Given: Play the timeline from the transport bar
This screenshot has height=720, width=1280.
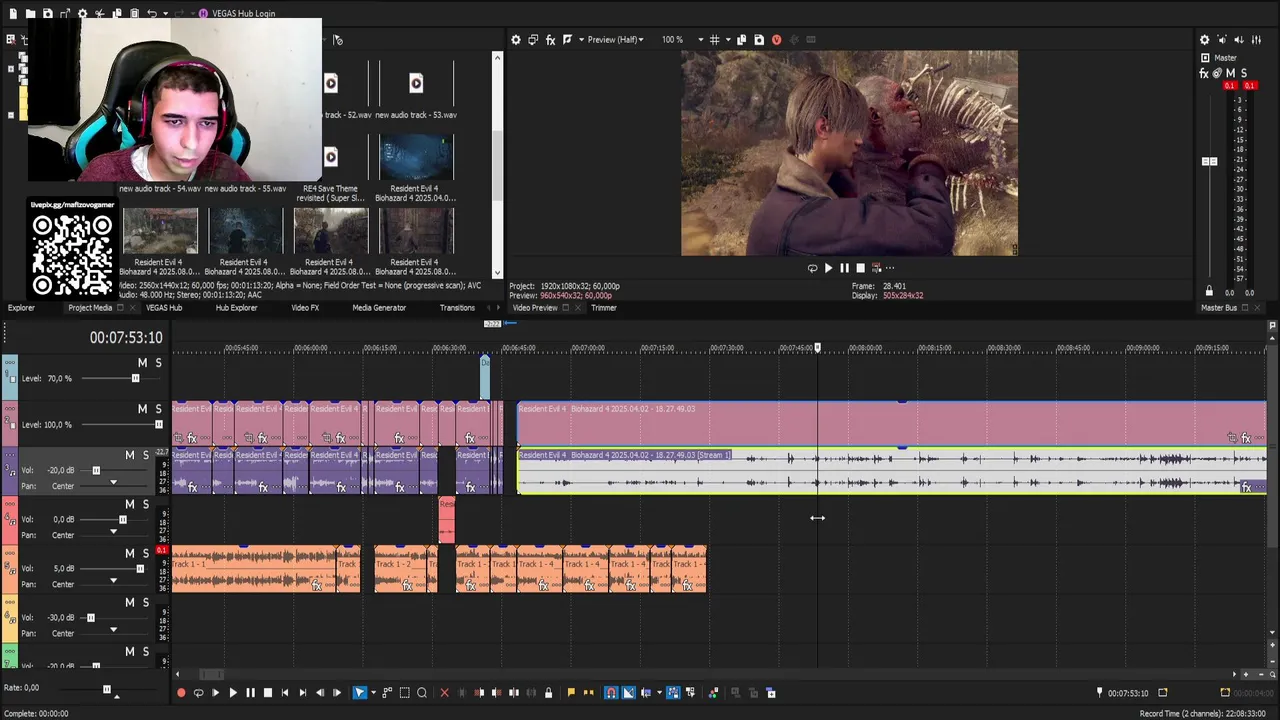Looking at the screenshot, I should [233, 693].
